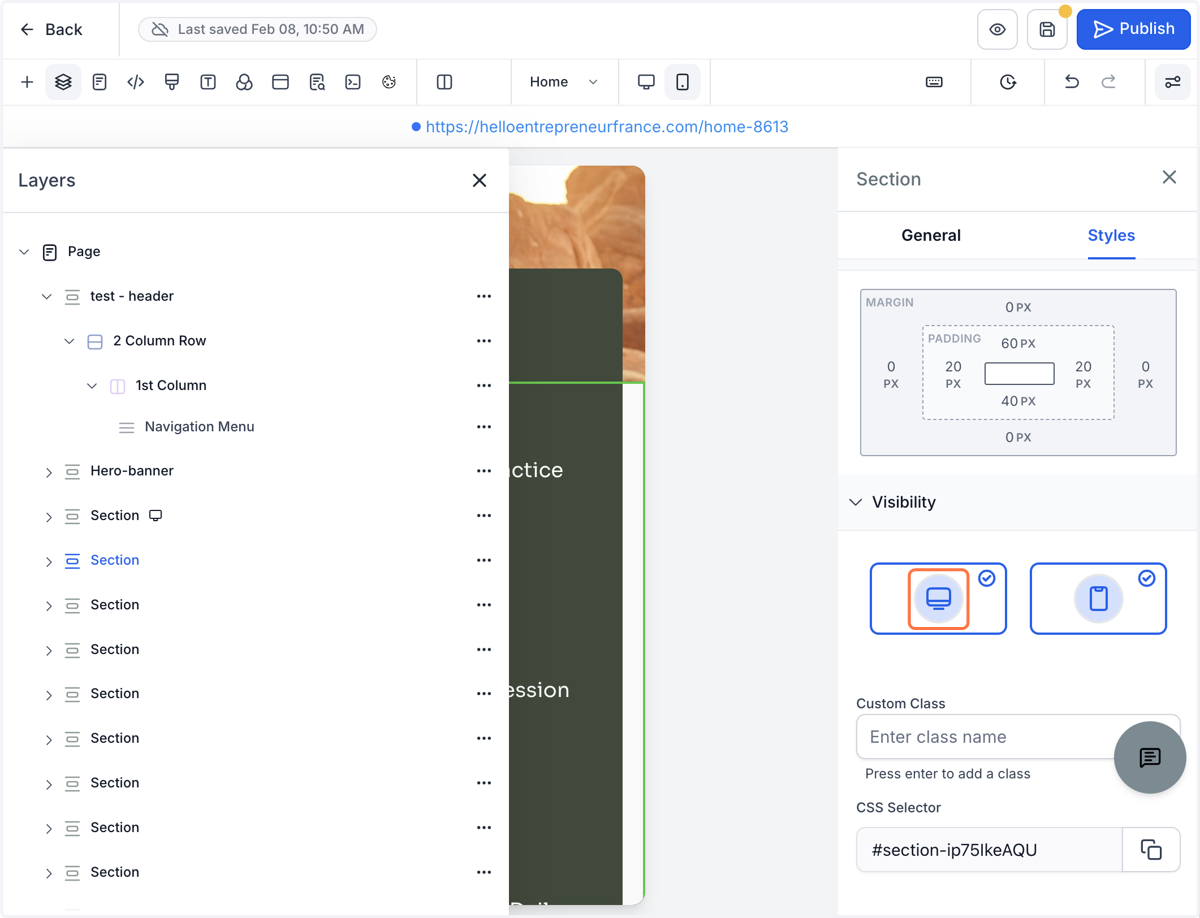Collapse the Page tree node
Image resolution: width=1200 pixels, height=918 pixels.
point(24,252)
